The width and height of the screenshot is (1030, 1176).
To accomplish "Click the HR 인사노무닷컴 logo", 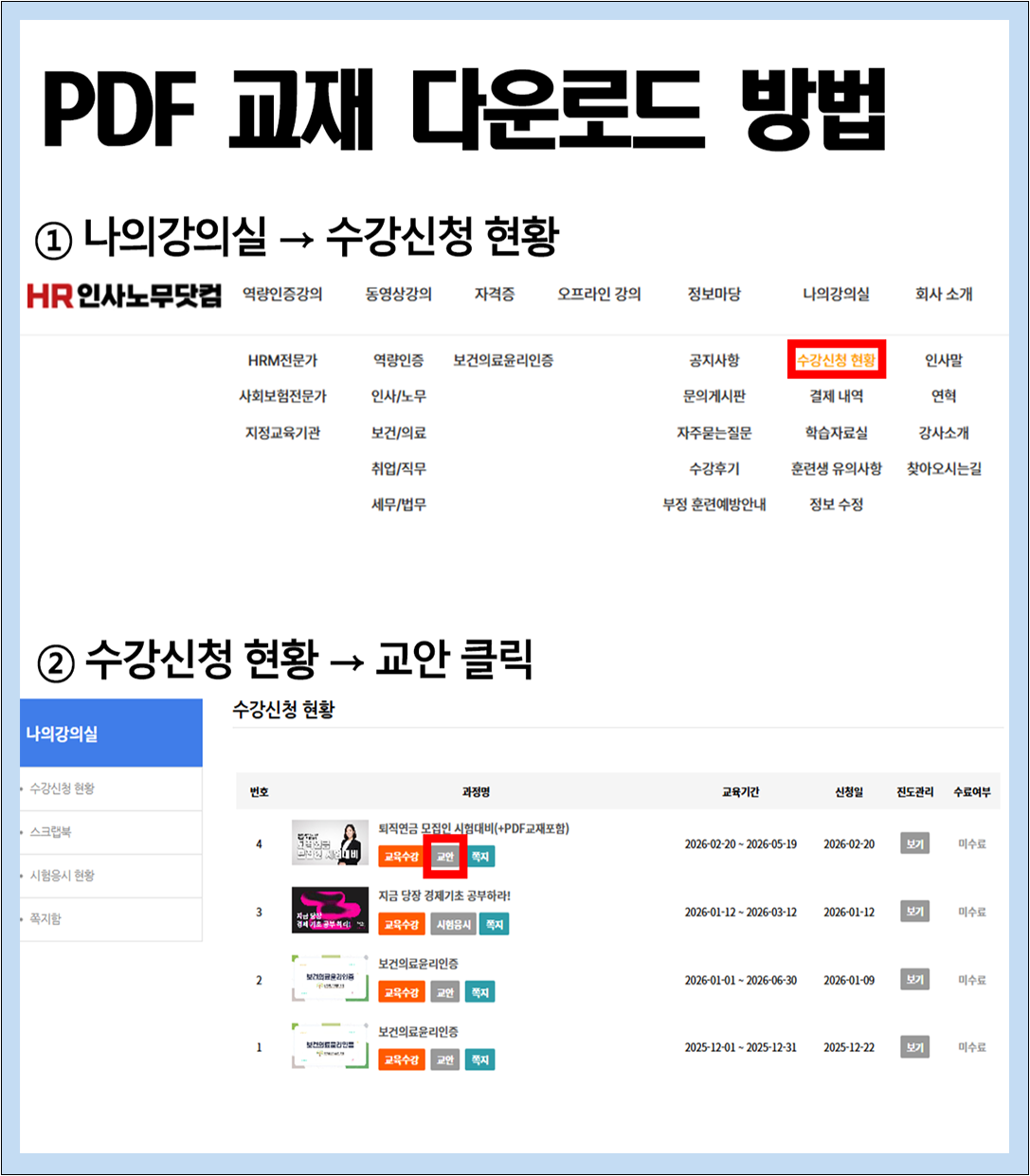I will click(124, 296).
